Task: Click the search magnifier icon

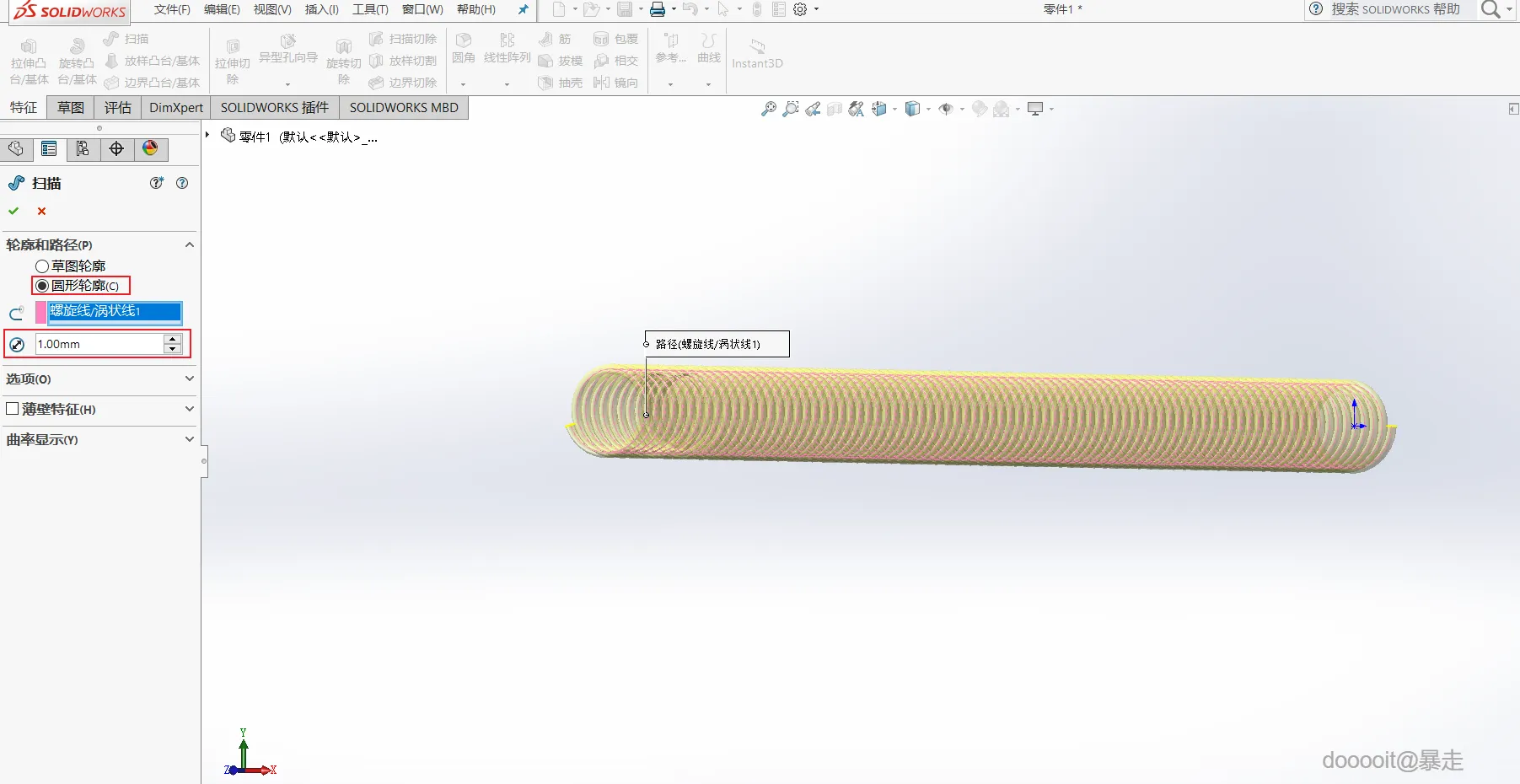Action: click(1490, 9)
